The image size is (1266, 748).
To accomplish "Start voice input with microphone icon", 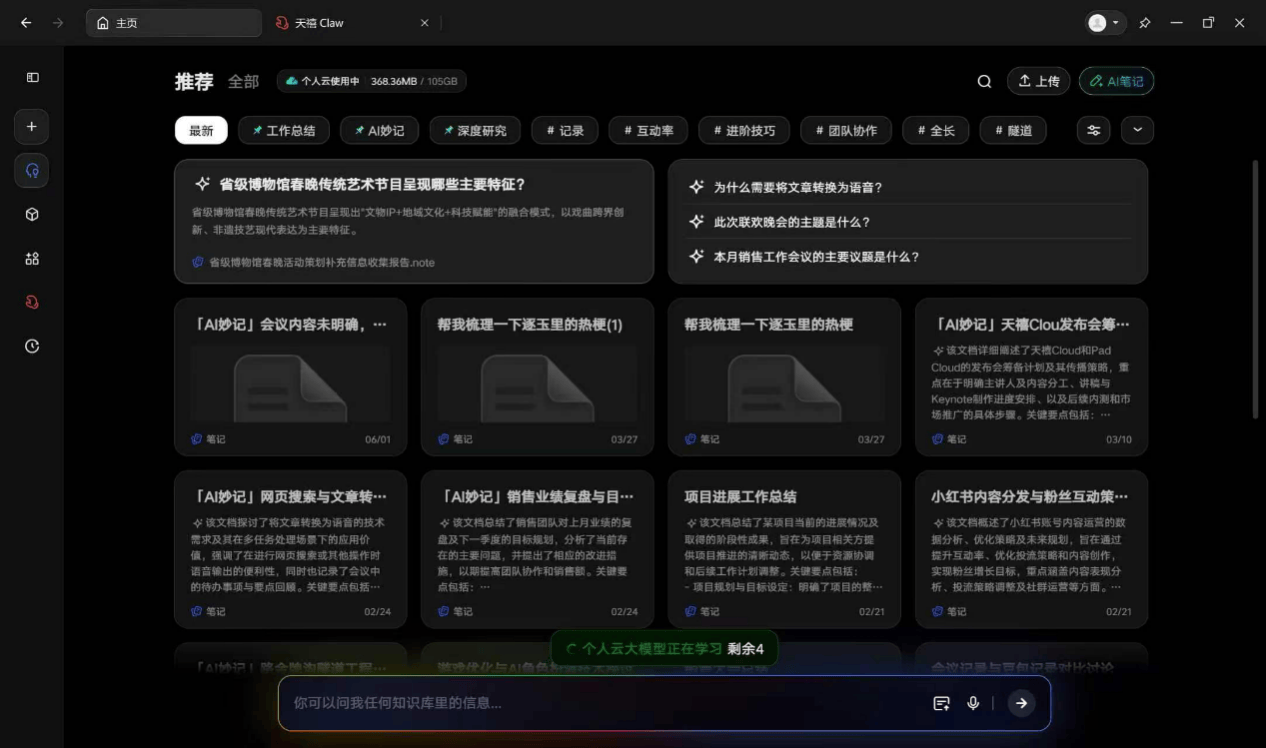I will click(973, 703).
